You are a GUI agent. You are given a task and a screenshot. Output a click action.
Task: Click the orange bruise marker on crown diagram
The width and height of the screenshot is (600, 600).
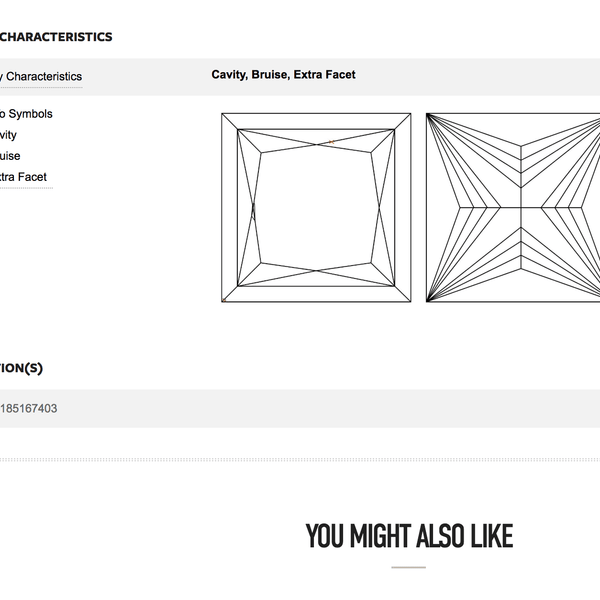point(331,142)
